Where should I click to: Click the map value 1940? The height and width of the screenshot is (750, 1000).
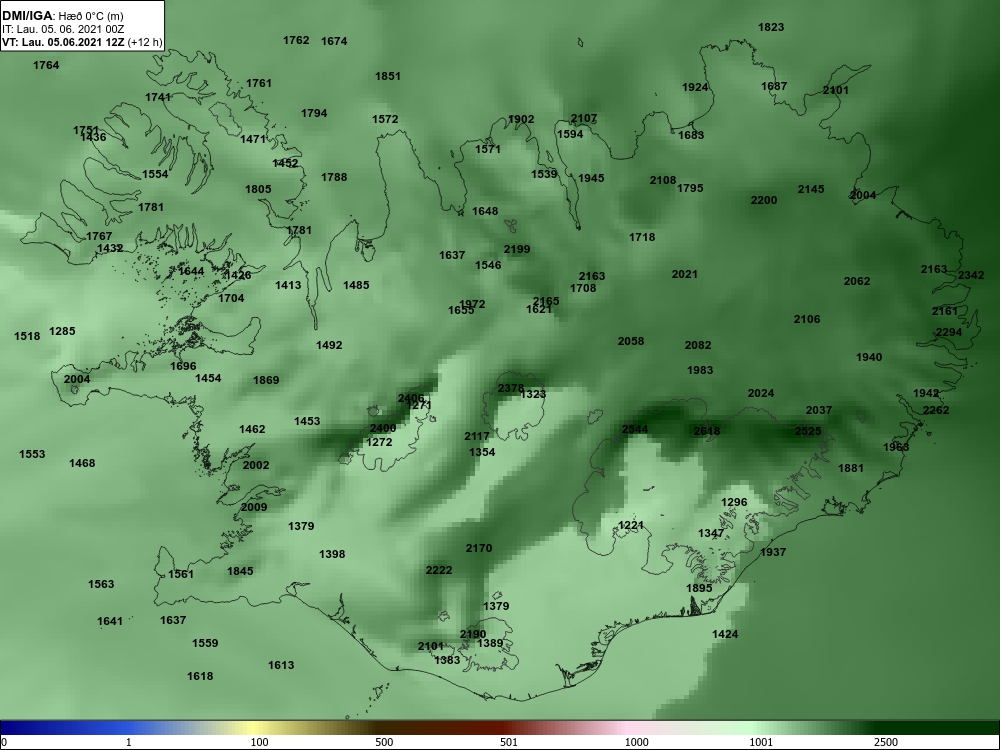pos(869,357)
